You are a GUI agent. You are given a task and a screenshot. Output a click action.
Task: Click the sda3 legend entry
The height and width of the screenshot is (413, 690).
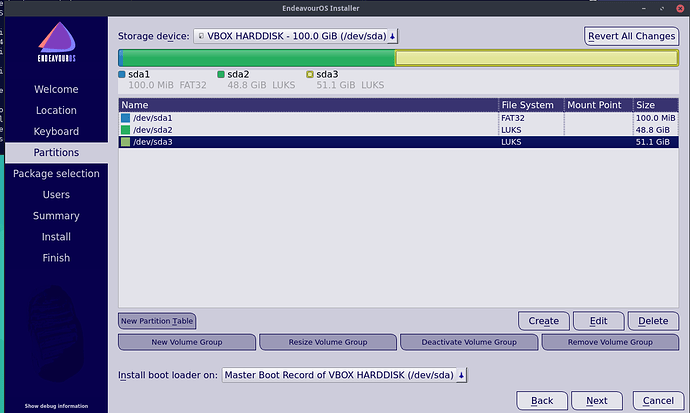(345, 80)
